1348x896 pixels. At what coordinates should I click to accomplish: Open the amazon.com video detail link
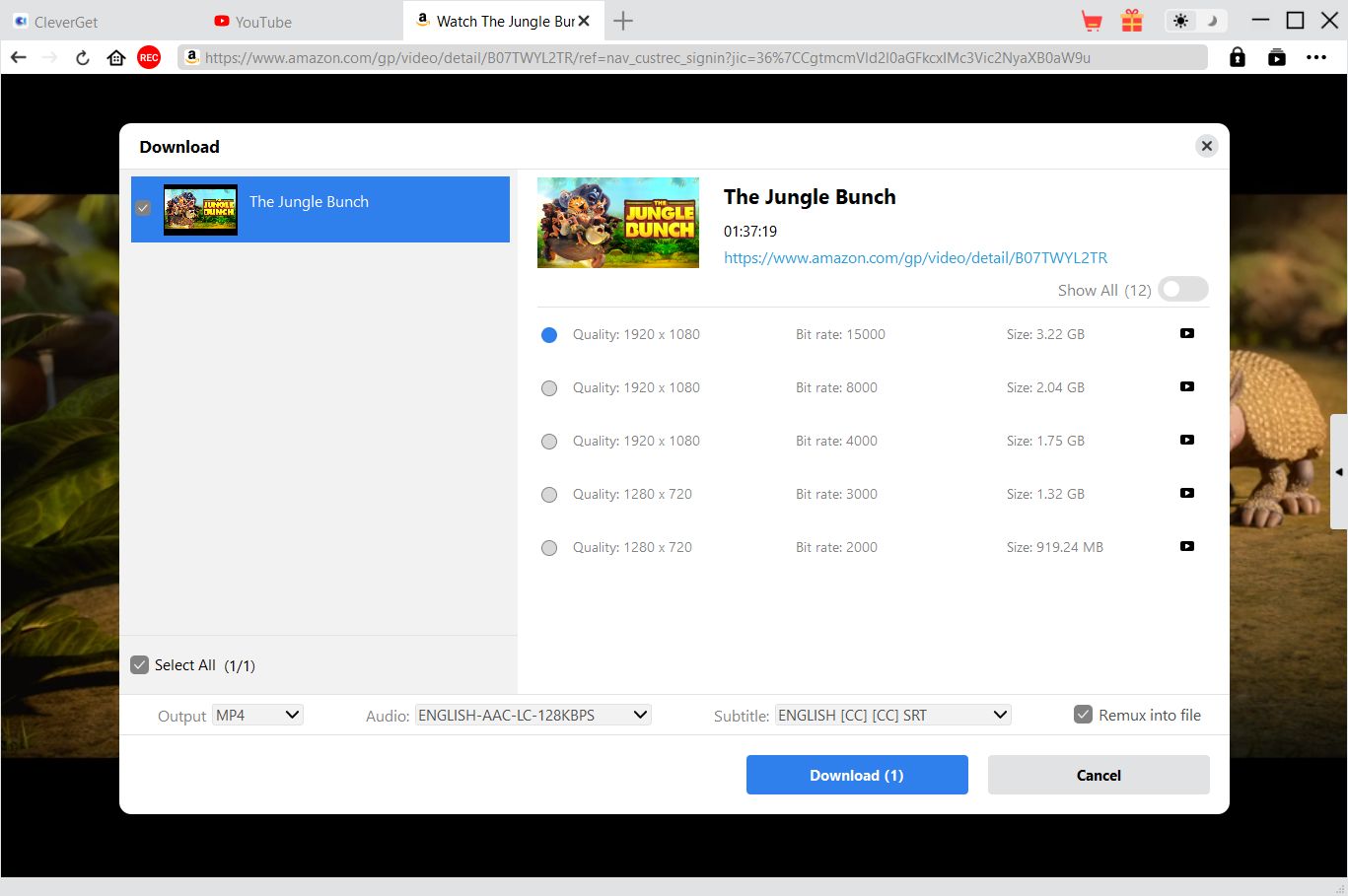[x=915, y=257]
